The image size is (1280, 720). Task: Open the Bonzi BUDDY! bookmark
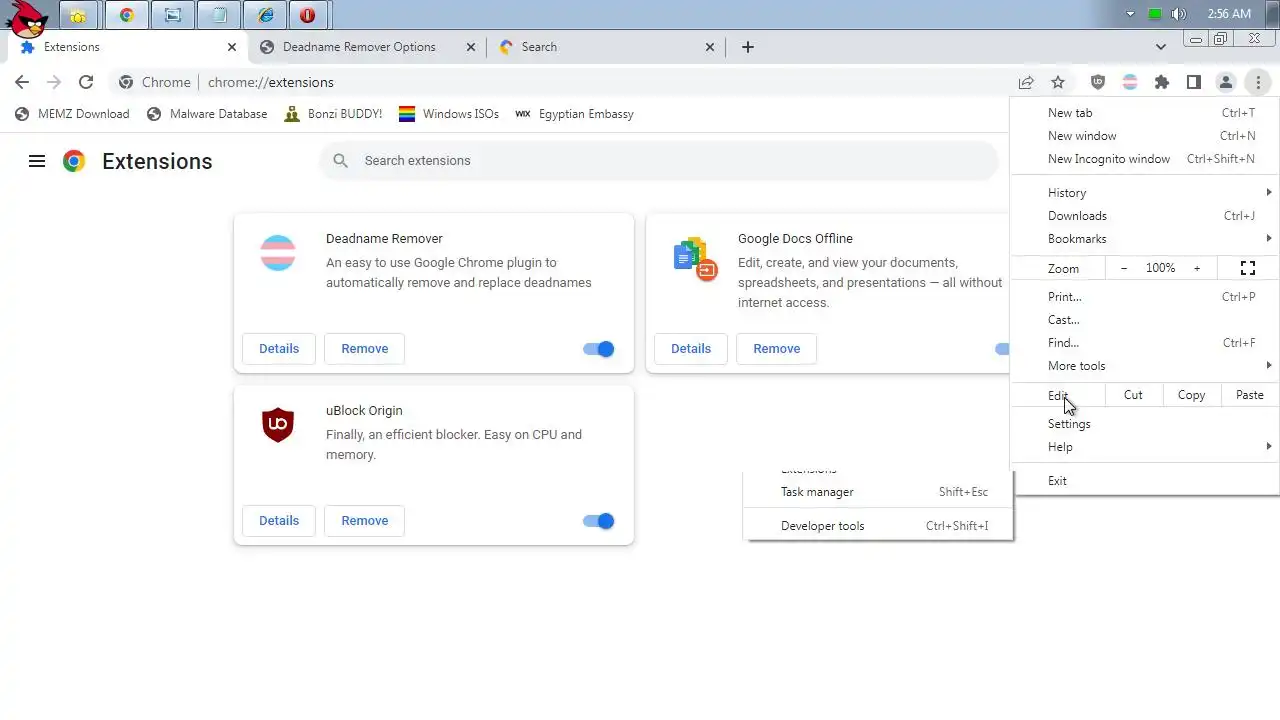click(333, 114)
